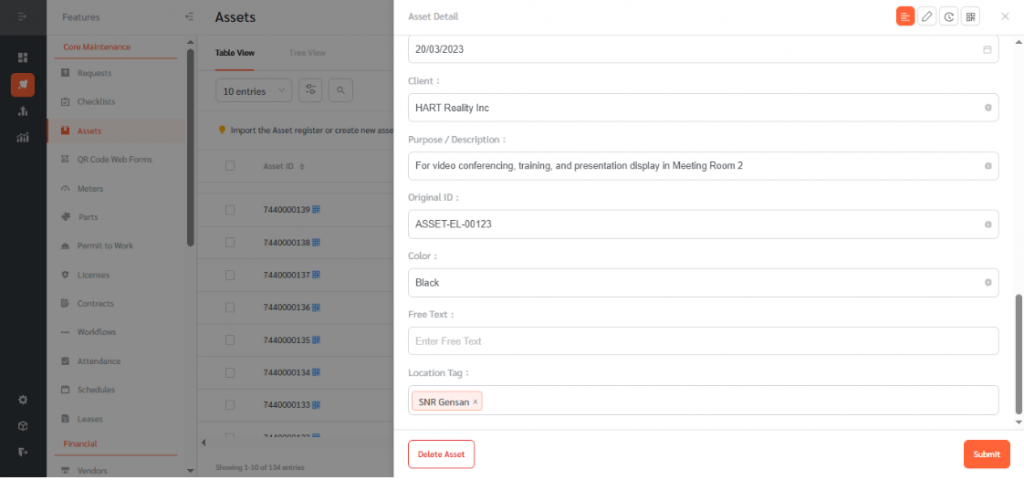1024x480 pixels.
Task: Click the edit pencil icon in Asset Detail
Action: click(926, 17)
